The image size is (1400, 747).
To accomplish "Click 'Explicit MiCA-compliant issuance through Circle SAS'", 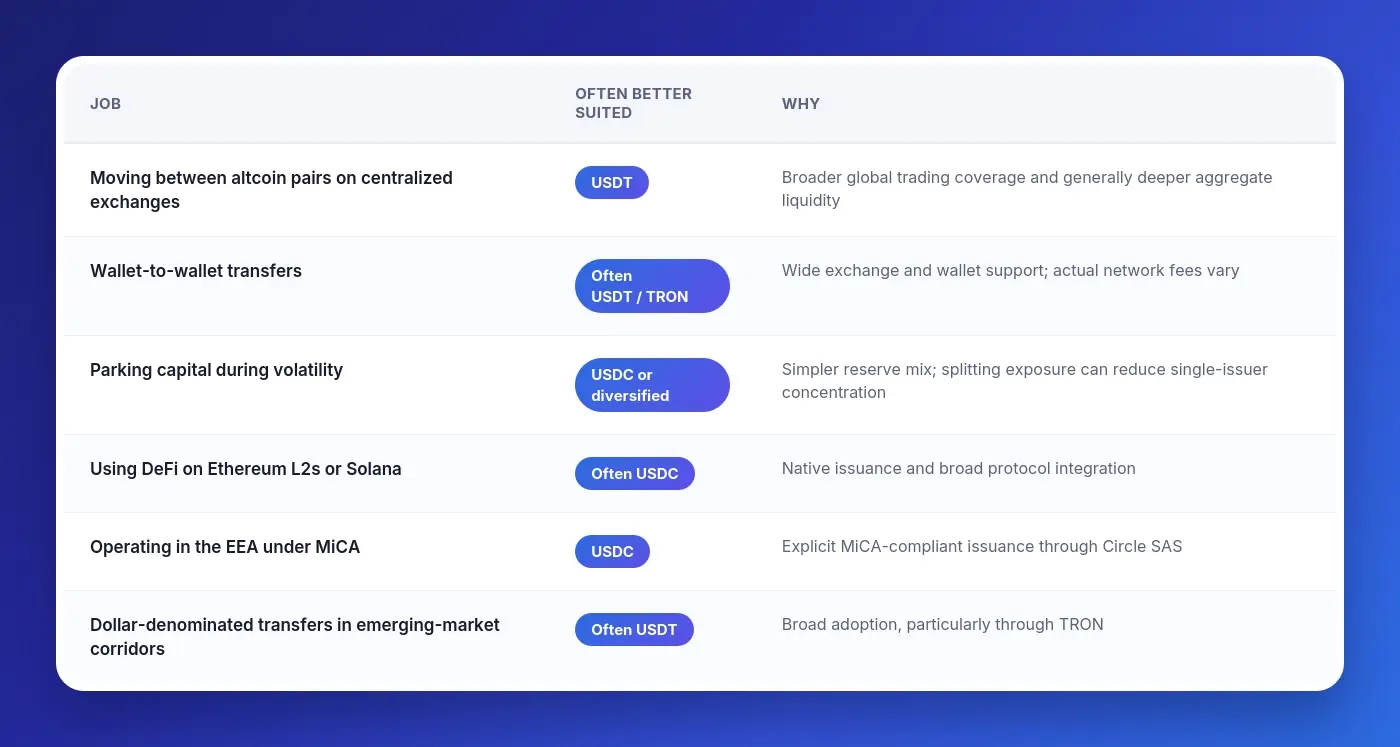I will click(982, 546).
